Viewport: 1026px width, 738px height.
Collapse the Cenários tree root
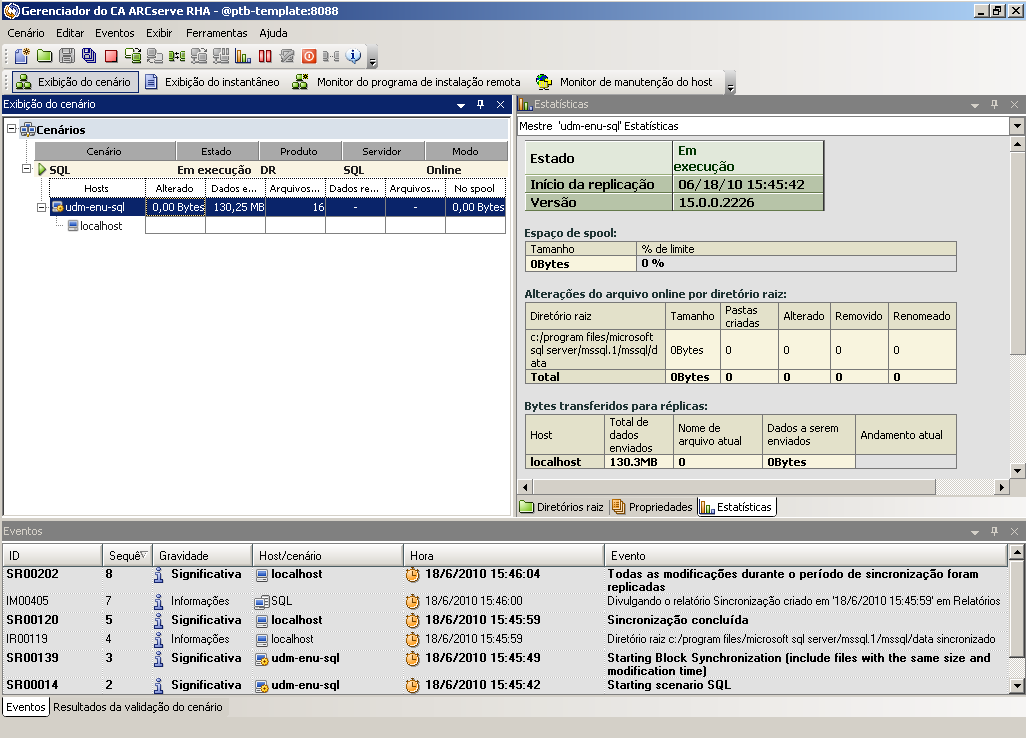(12, 129)
